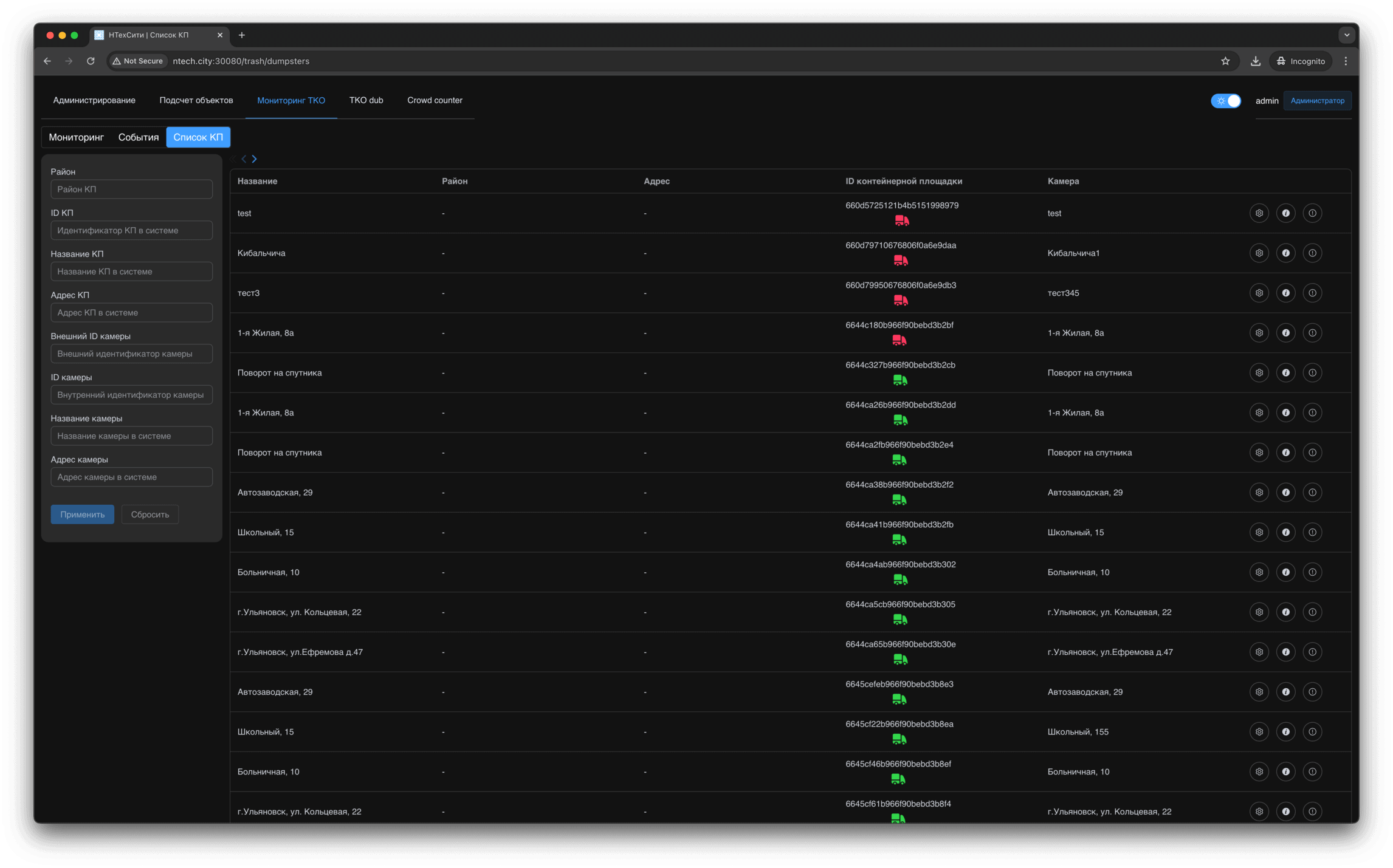The image size is (1393, 868).
Task: Open the События tab
Action: [x=138, y=137]
